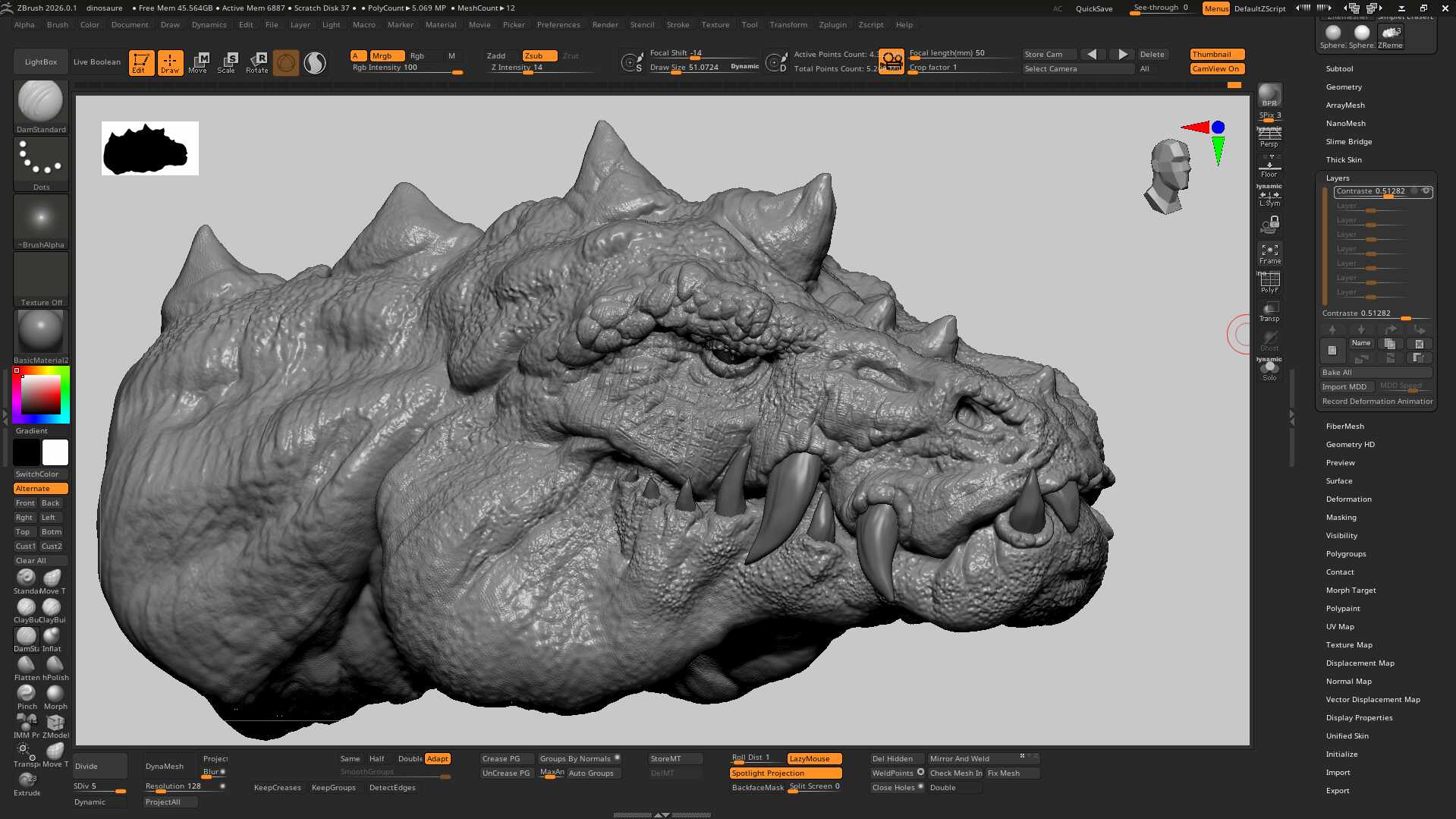
Task: Expand the Deformation palette section
Action: pyautogui.click(x=1348, y=499)
